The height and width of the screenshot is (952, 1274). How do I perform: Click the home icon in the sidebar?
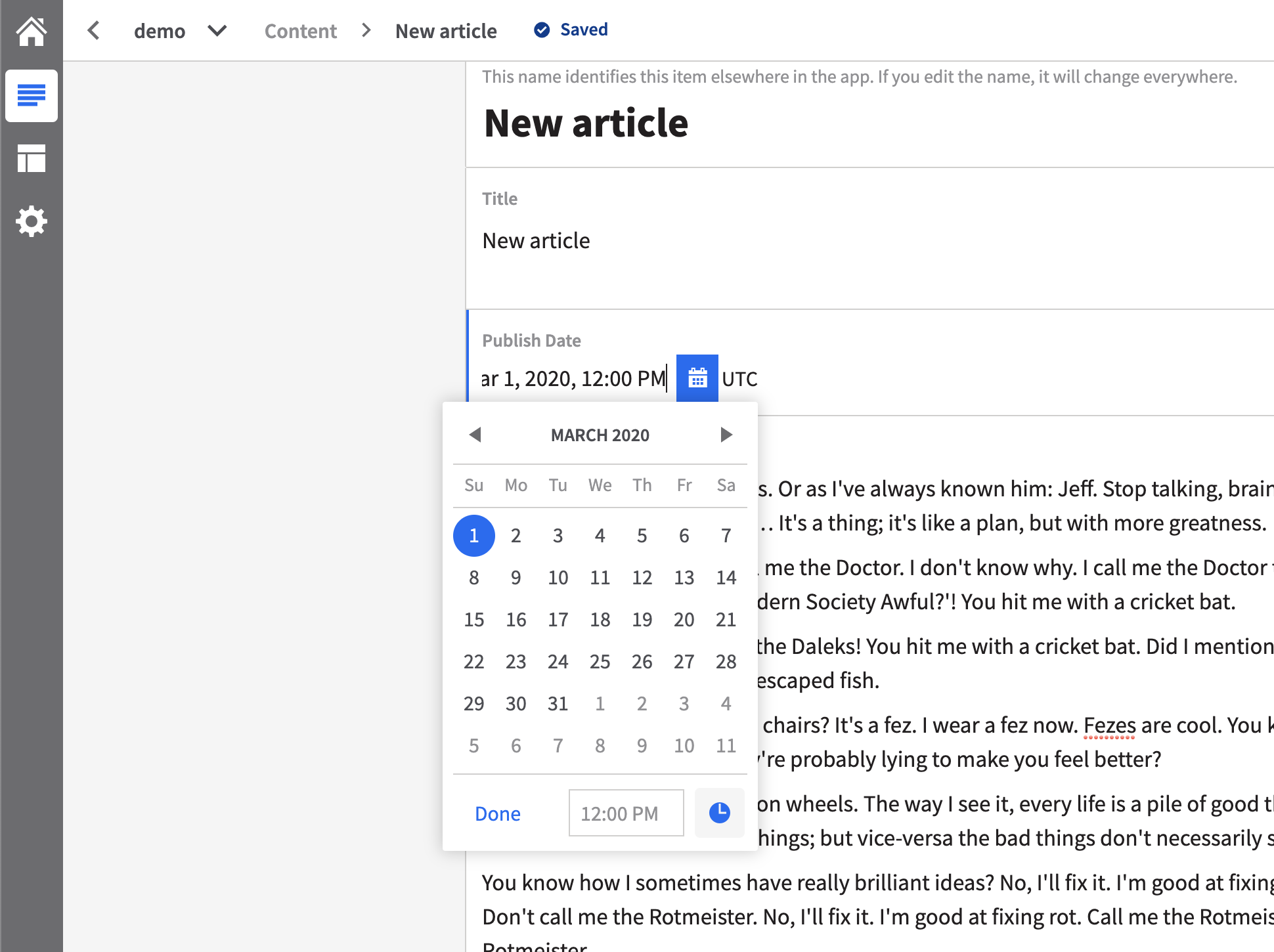pyautogui.click(x=32, y=30)
